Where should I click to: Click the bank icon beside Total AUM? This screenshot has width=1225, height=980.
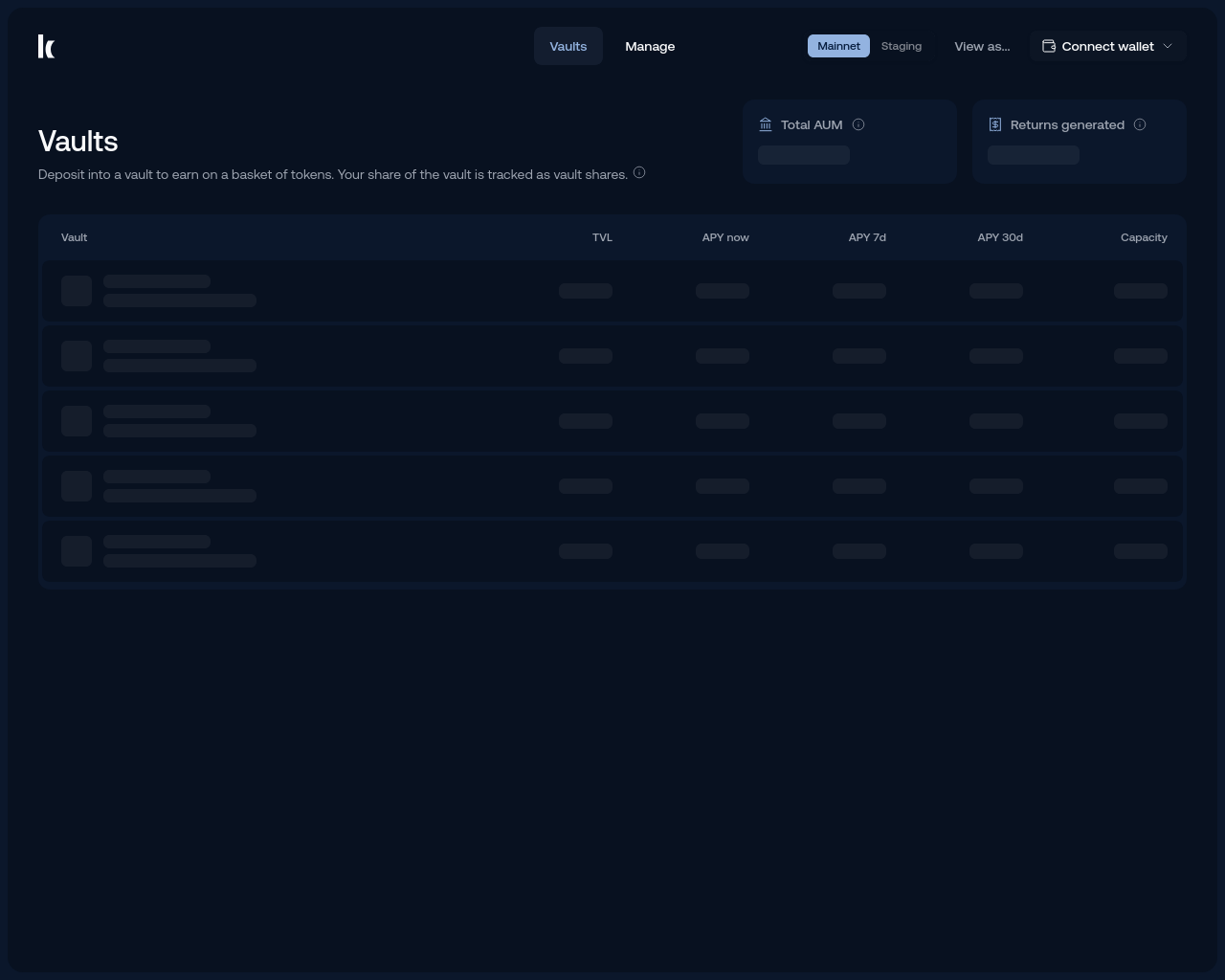[766, 124]
